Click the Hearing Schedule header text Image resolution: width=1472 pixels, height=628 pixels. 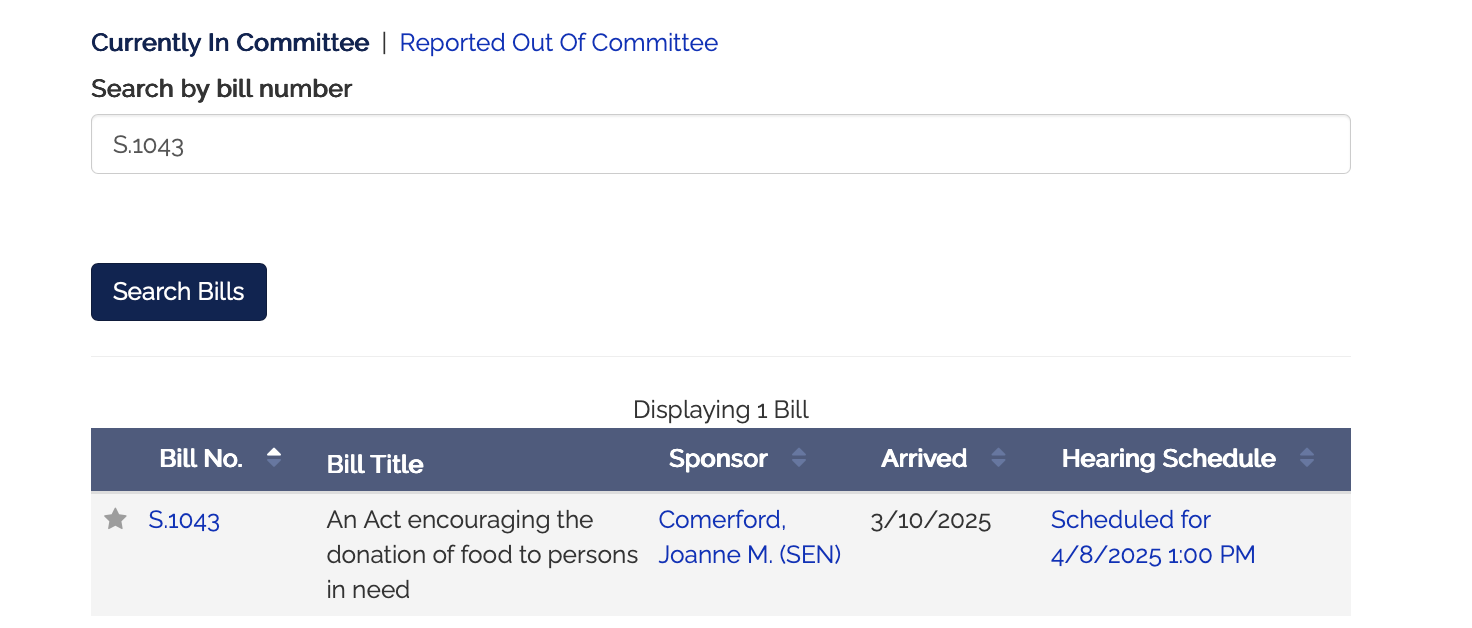click(1168, 459)
